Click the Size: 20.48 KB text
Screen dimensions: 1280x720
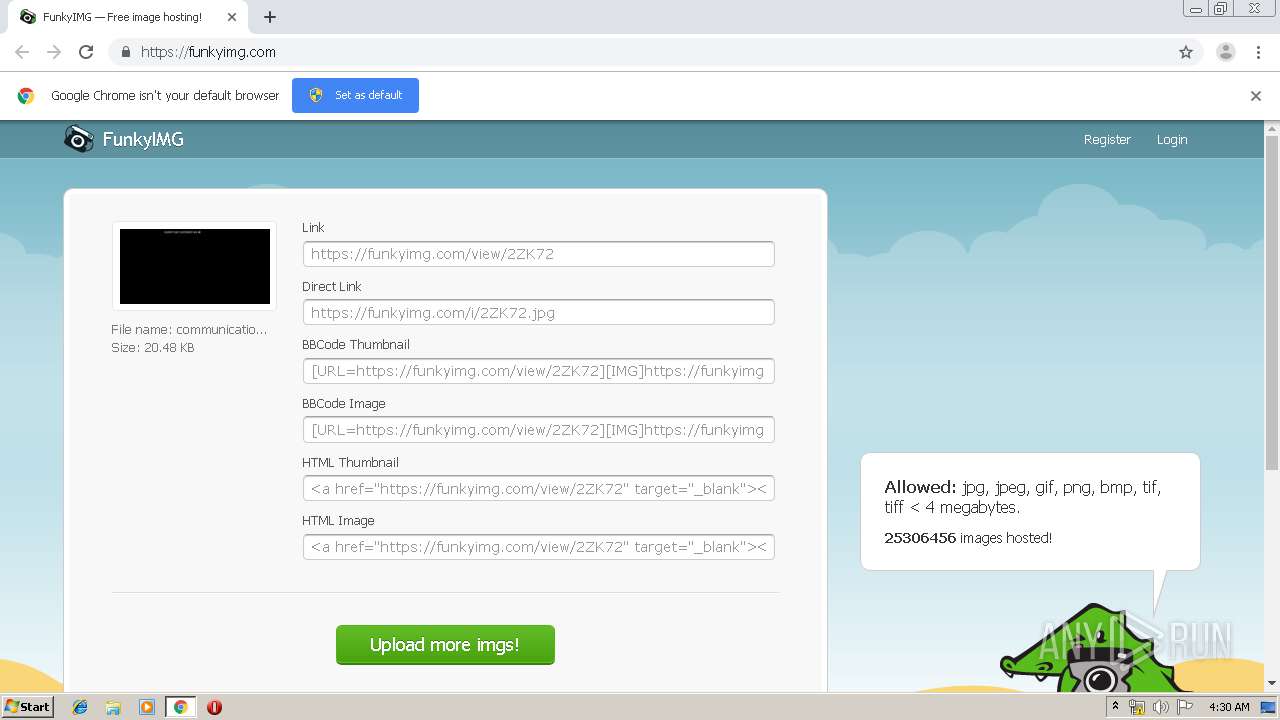[x=153, y=348]
